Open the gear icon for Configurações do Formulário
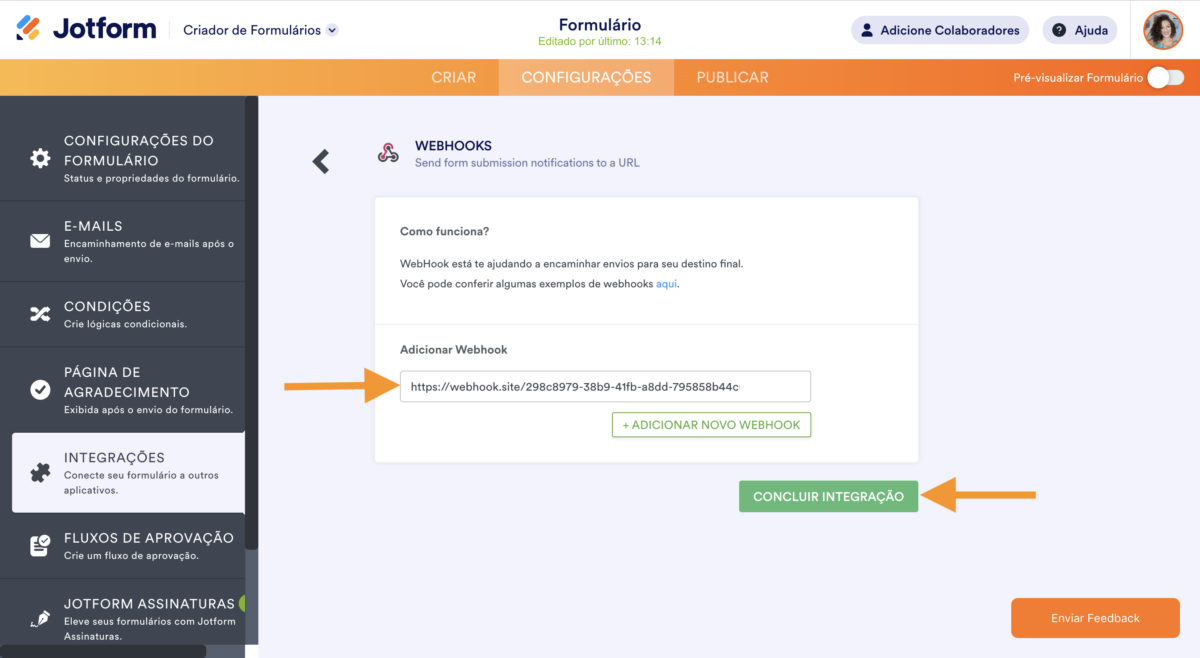 point(40,159)
